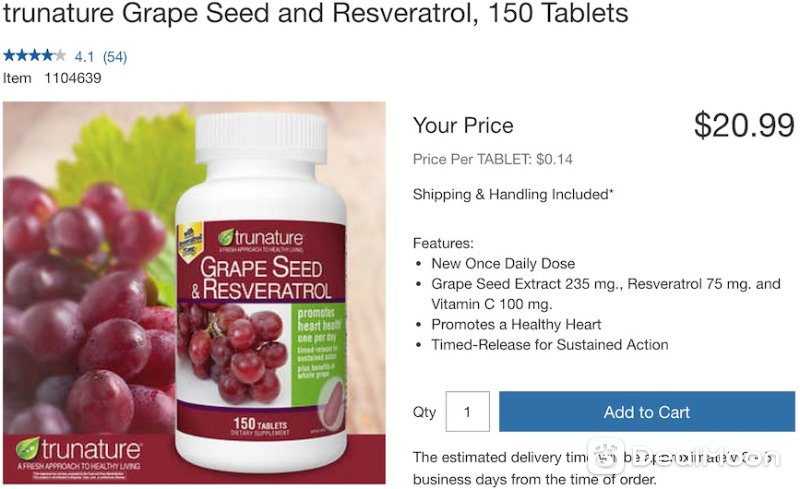Click the star rating icons
Viewport: 800px width, 489px height.
[35, 55]
